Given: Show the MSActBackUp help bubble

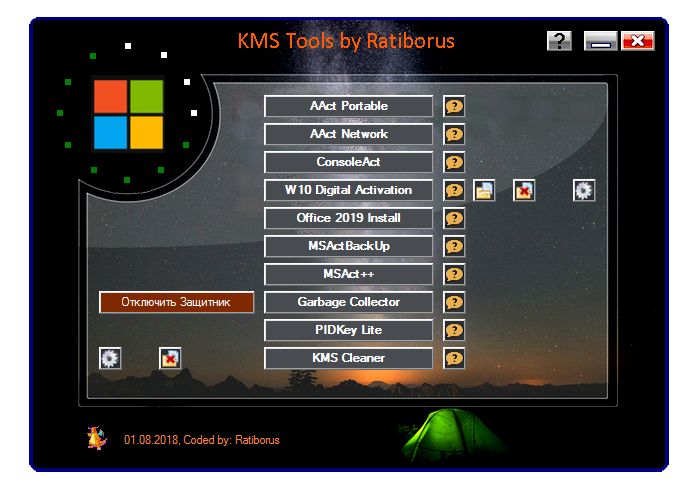Looking at the screenshot, I should [454, 246].
